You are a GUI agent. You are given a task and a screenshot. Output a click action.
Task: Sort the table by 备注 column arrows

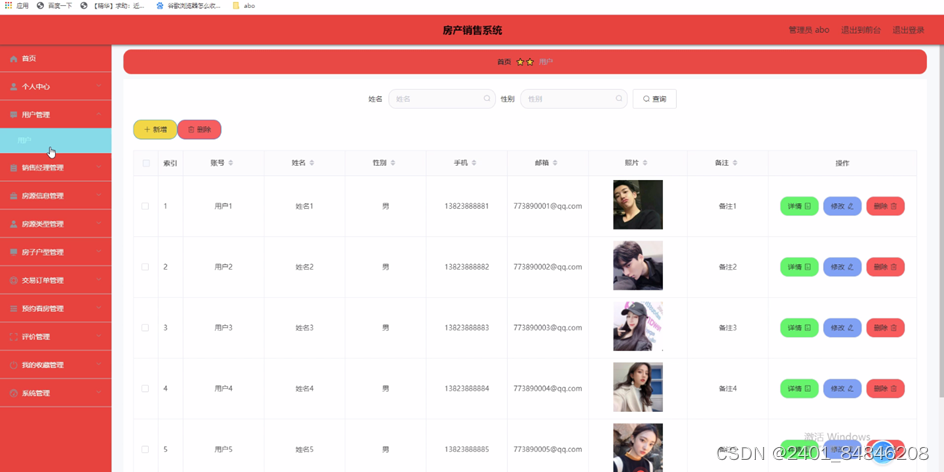[735, 163]
